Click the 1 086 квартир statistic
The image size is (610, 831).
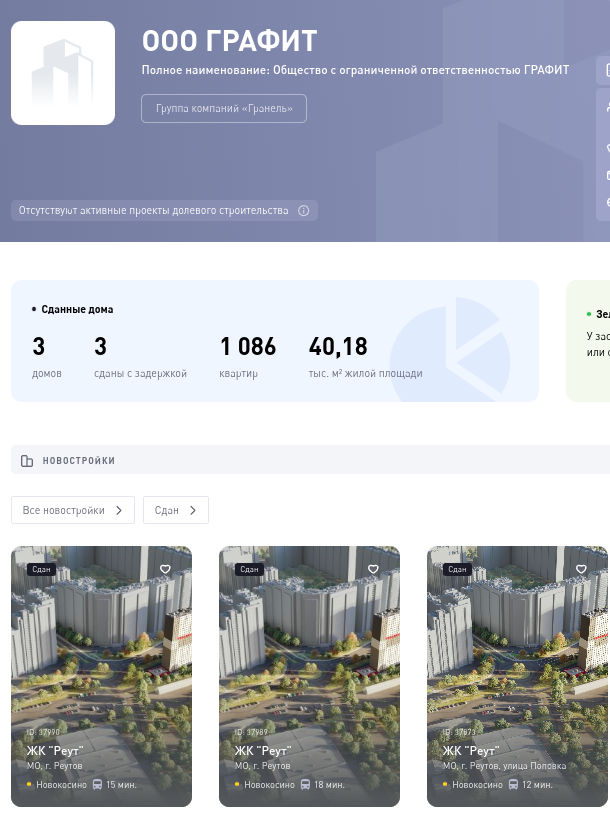(247, 357)
